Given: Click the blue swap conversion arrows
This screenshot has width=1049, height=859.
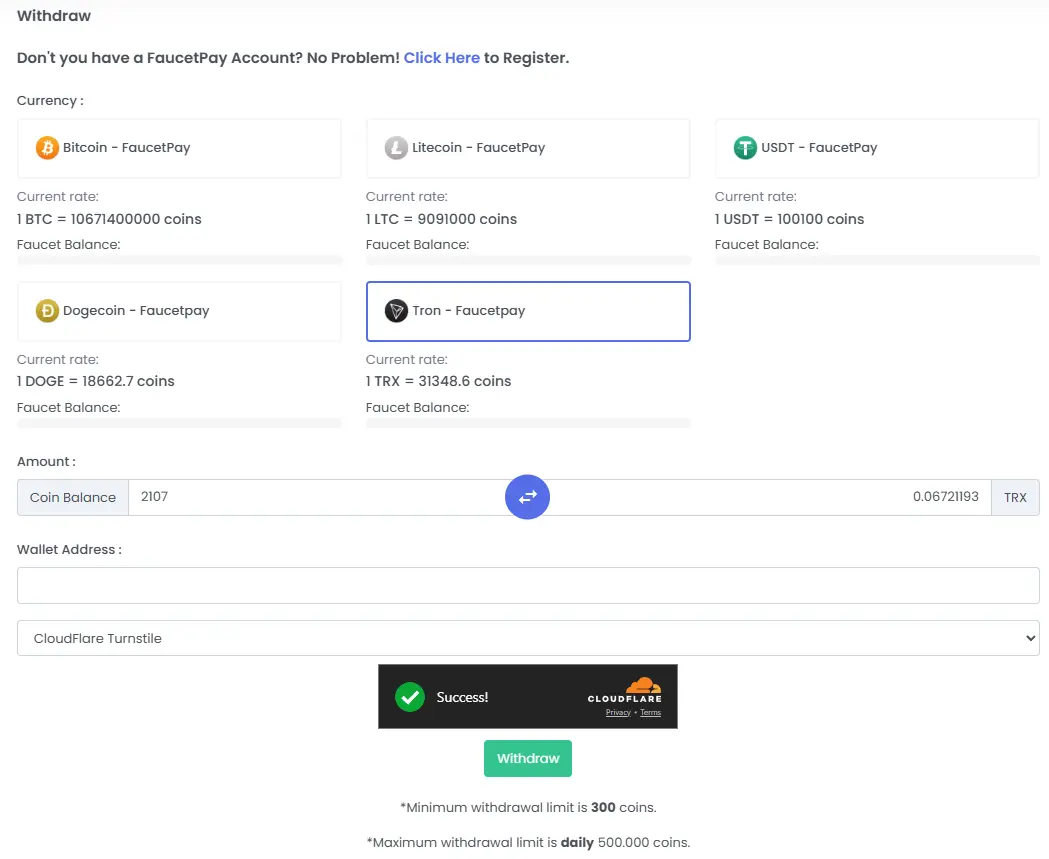Looking at the screenshot, I should 527,497.
